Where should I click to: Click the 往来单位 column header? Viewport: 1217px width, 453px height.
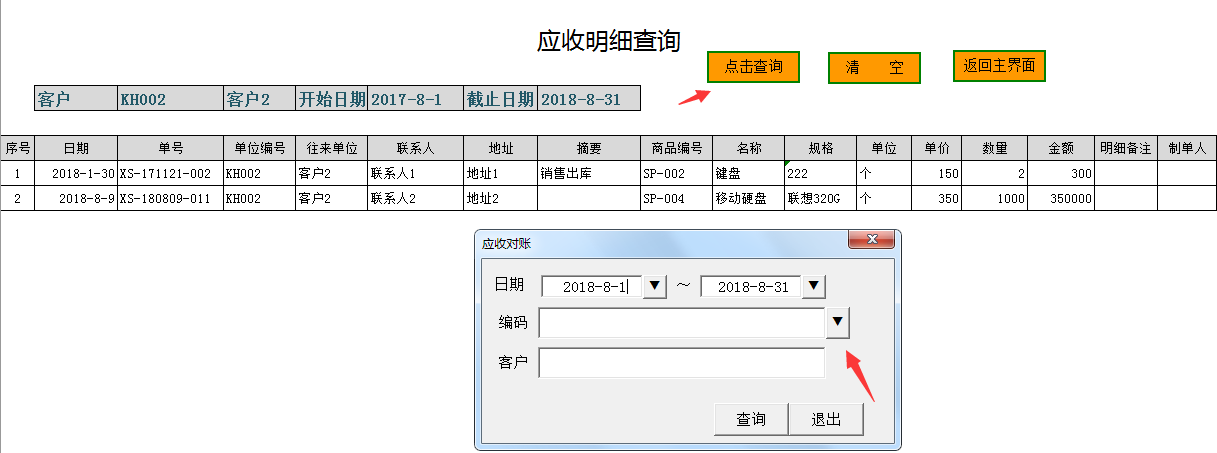[332, 148]
